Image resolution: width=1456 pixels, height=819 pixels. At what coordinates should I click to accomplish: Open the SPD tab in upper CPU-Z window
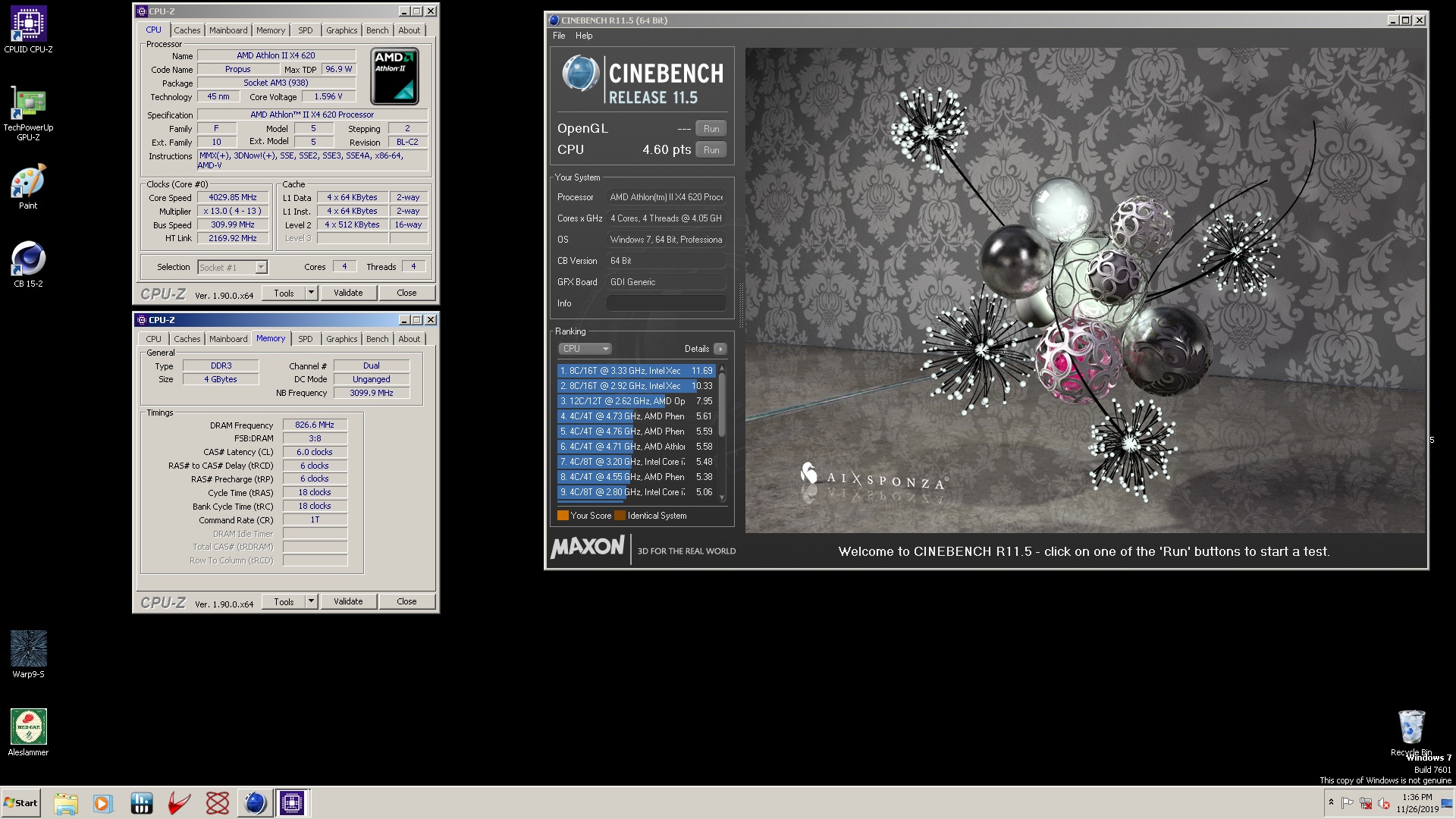coord(306,30)
